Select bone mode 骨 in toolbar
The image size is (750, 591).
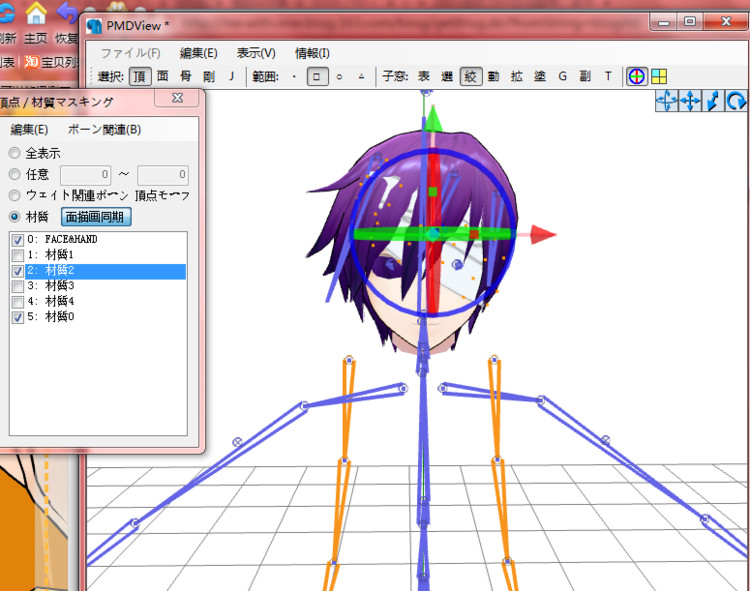(186, 77)
